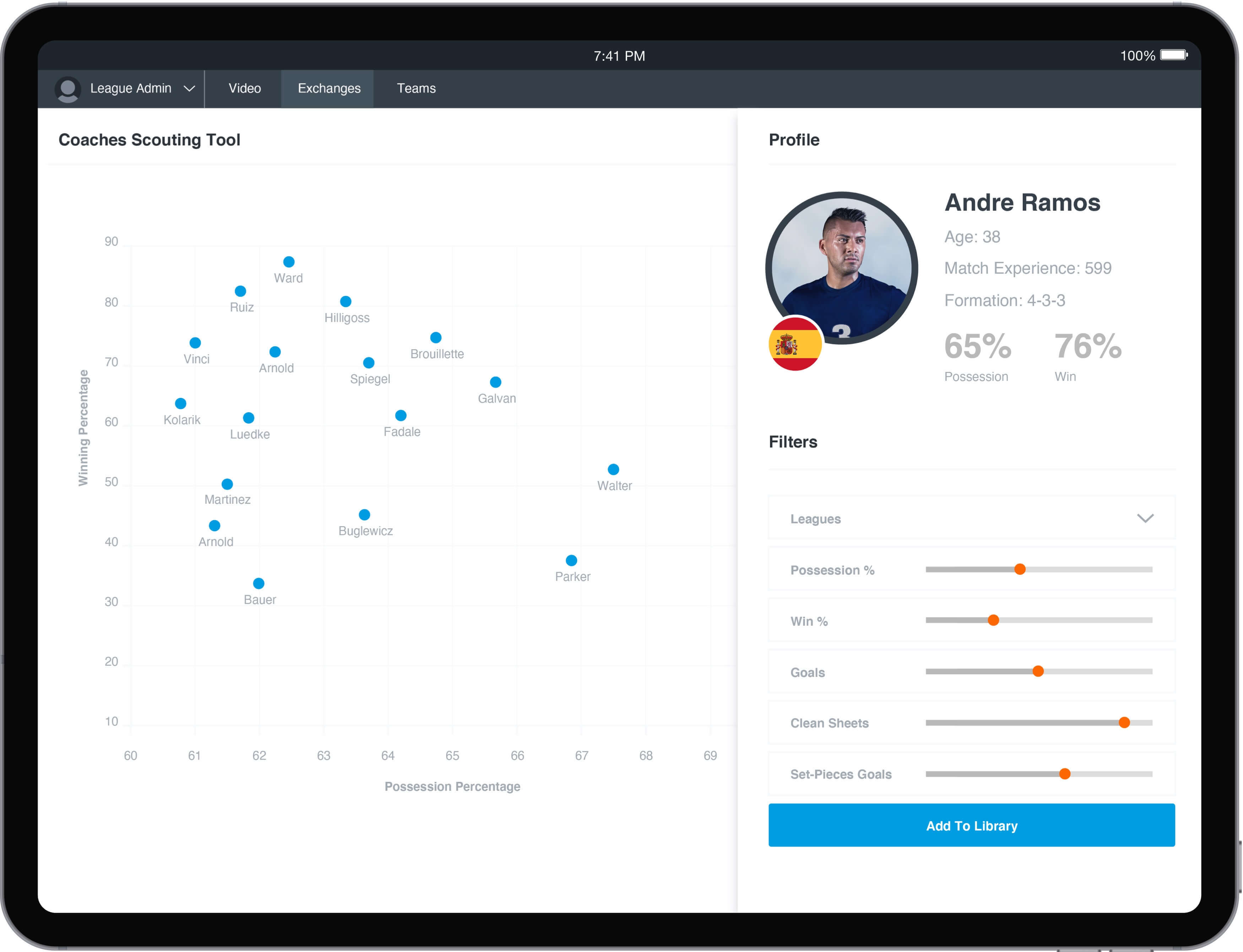The image size is (1243, 952).
Task: Click the Add To Library button
Action: [971, 826]
